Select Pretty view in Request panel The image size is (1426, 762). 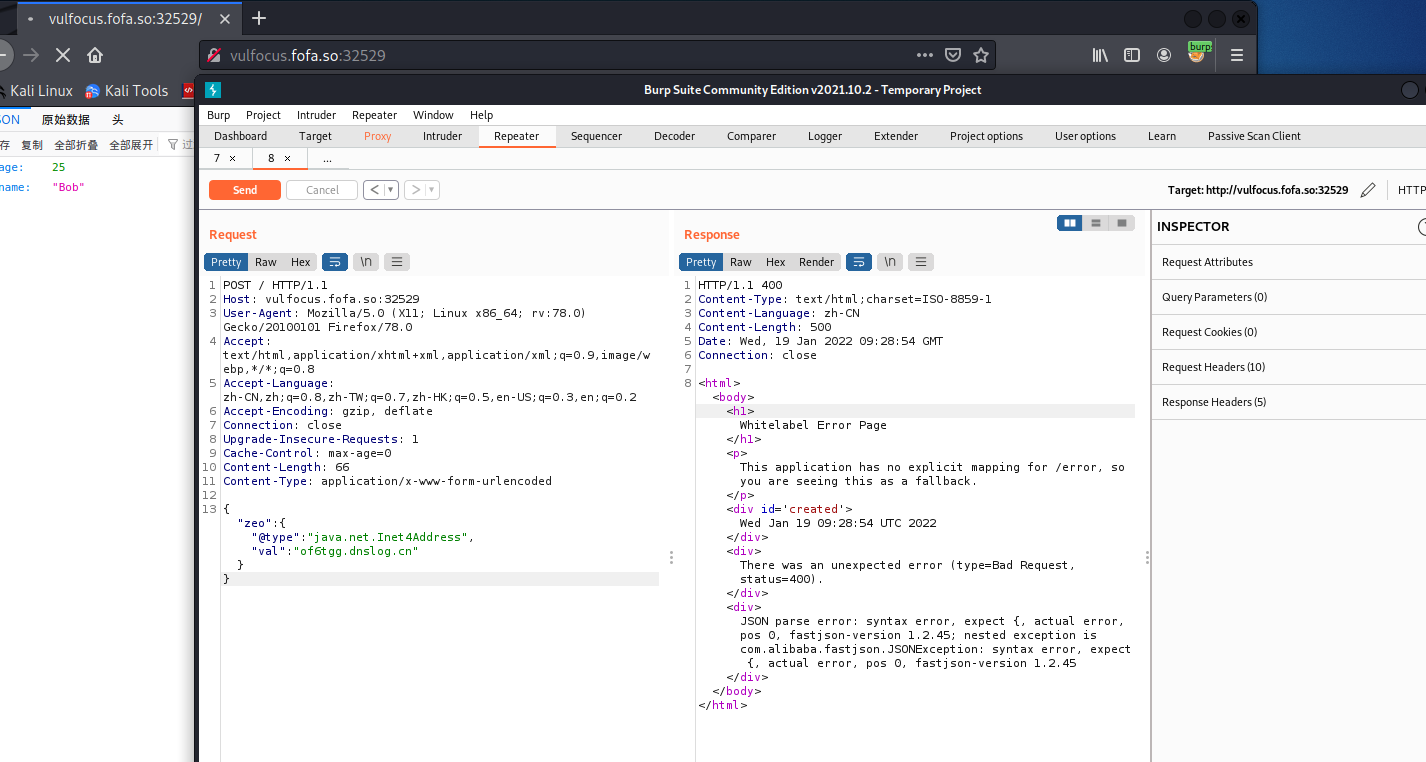pyautogui.click(x=226, y=262)
